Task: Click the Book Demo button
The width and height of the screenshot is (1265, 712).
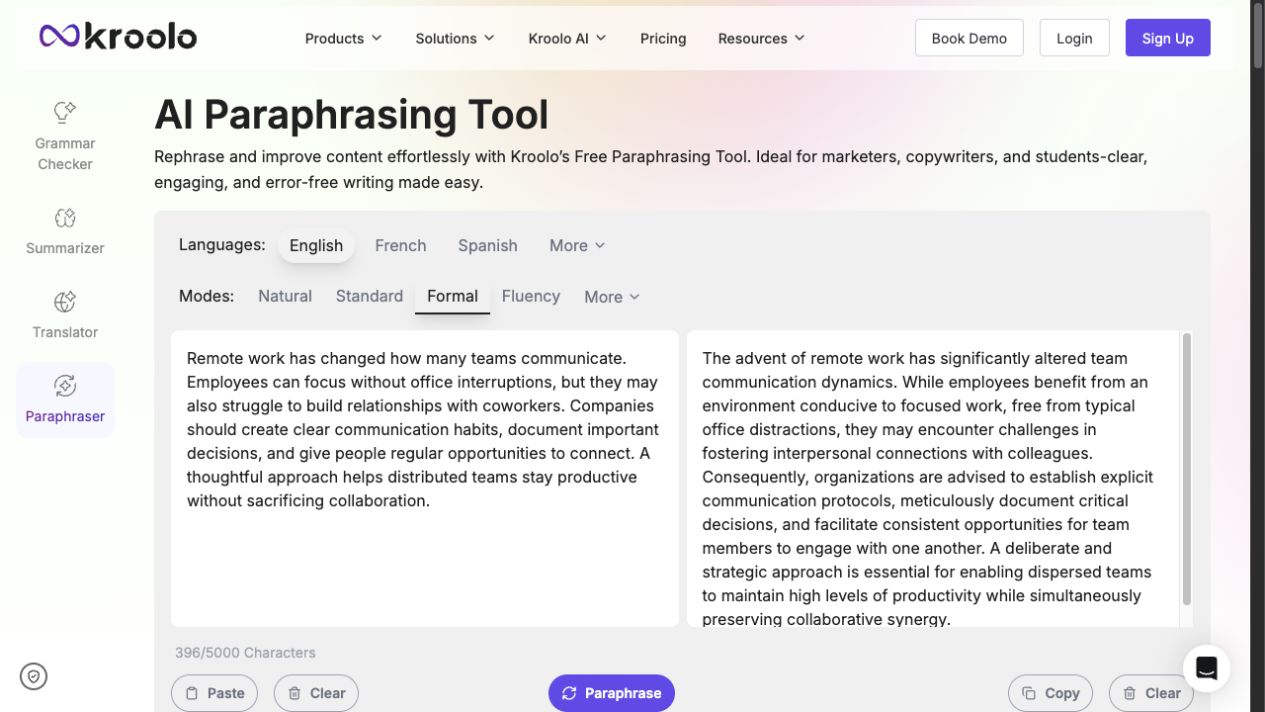Action: click(x=969, y=38)
